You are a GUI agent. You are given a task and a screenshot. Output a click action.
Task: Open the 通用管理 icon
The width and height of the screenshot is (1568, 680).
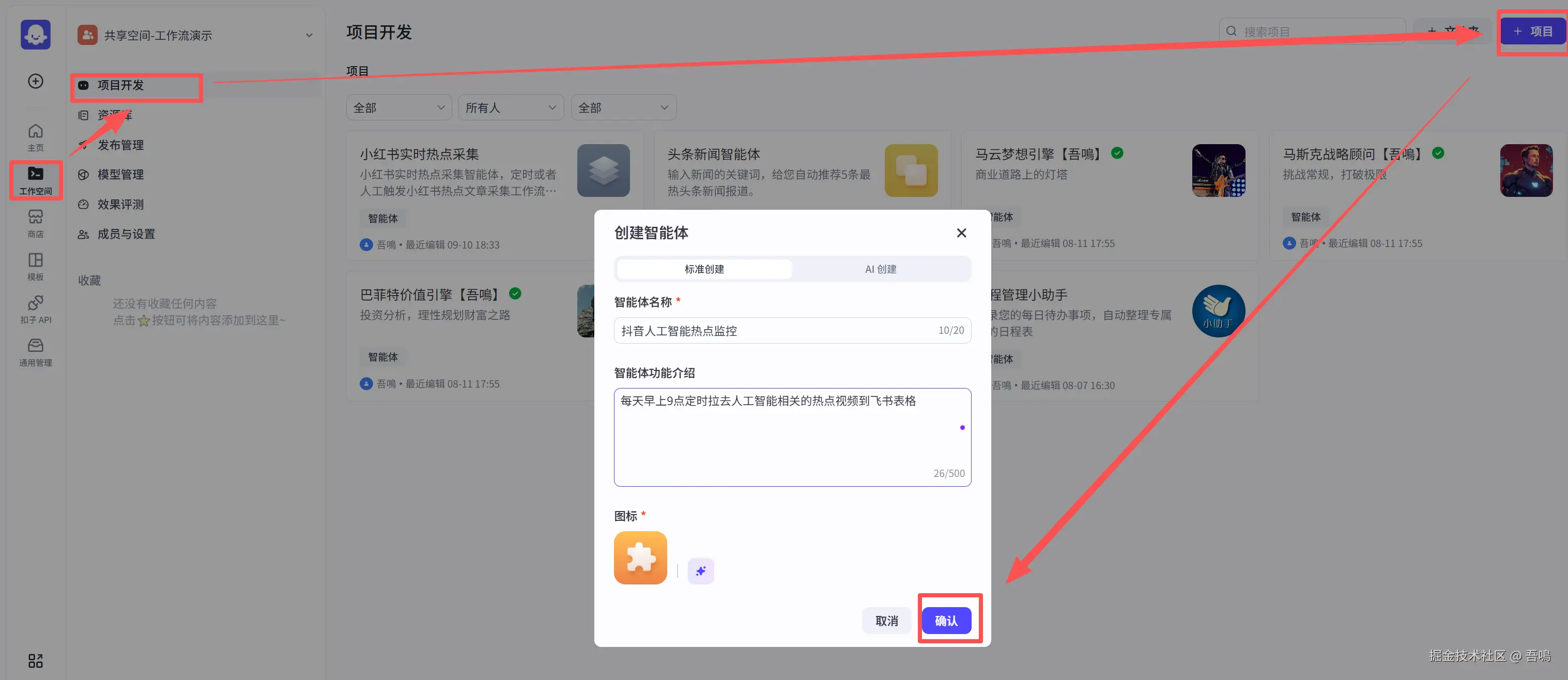click(x=35, y=352)
